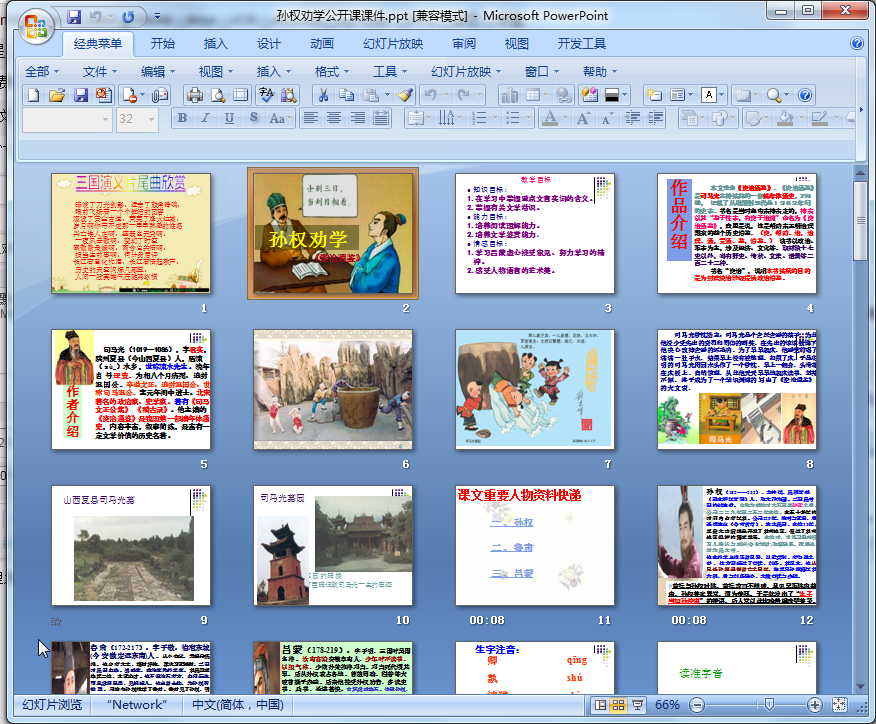
Task: Start Slide Show view from status bar
Action: pos(636,705)
